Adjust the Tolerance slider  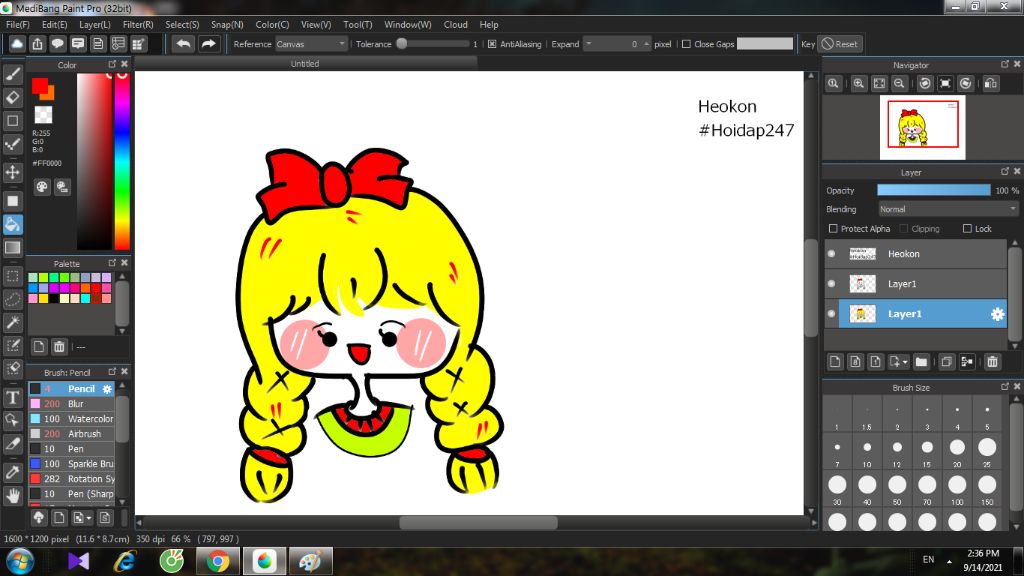tap(434, 44)
